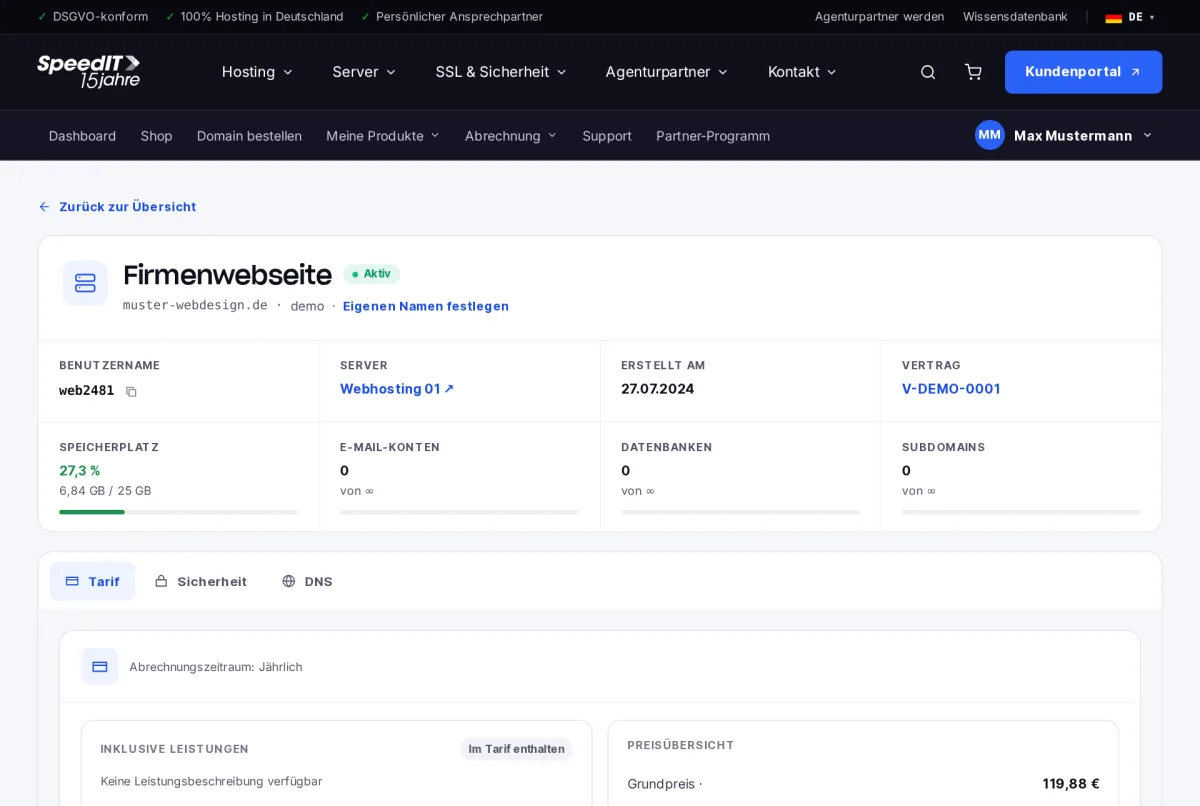Switch to the DNS tab
1200x806 pixels.
pyautogui.click(x=307, y=581)
